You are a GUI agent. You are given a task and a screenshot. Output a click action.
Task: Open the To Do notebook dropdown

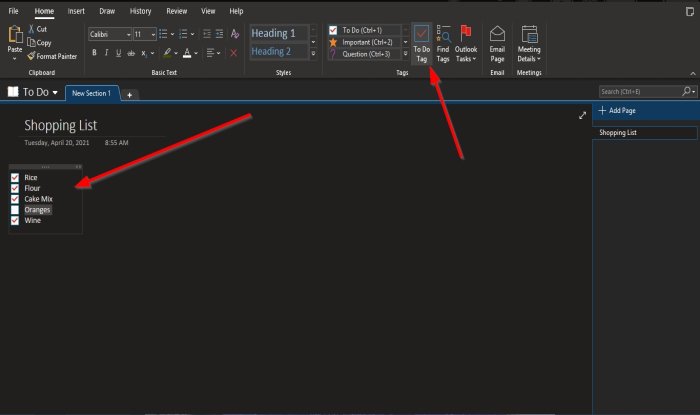click(x=55, y=92)
